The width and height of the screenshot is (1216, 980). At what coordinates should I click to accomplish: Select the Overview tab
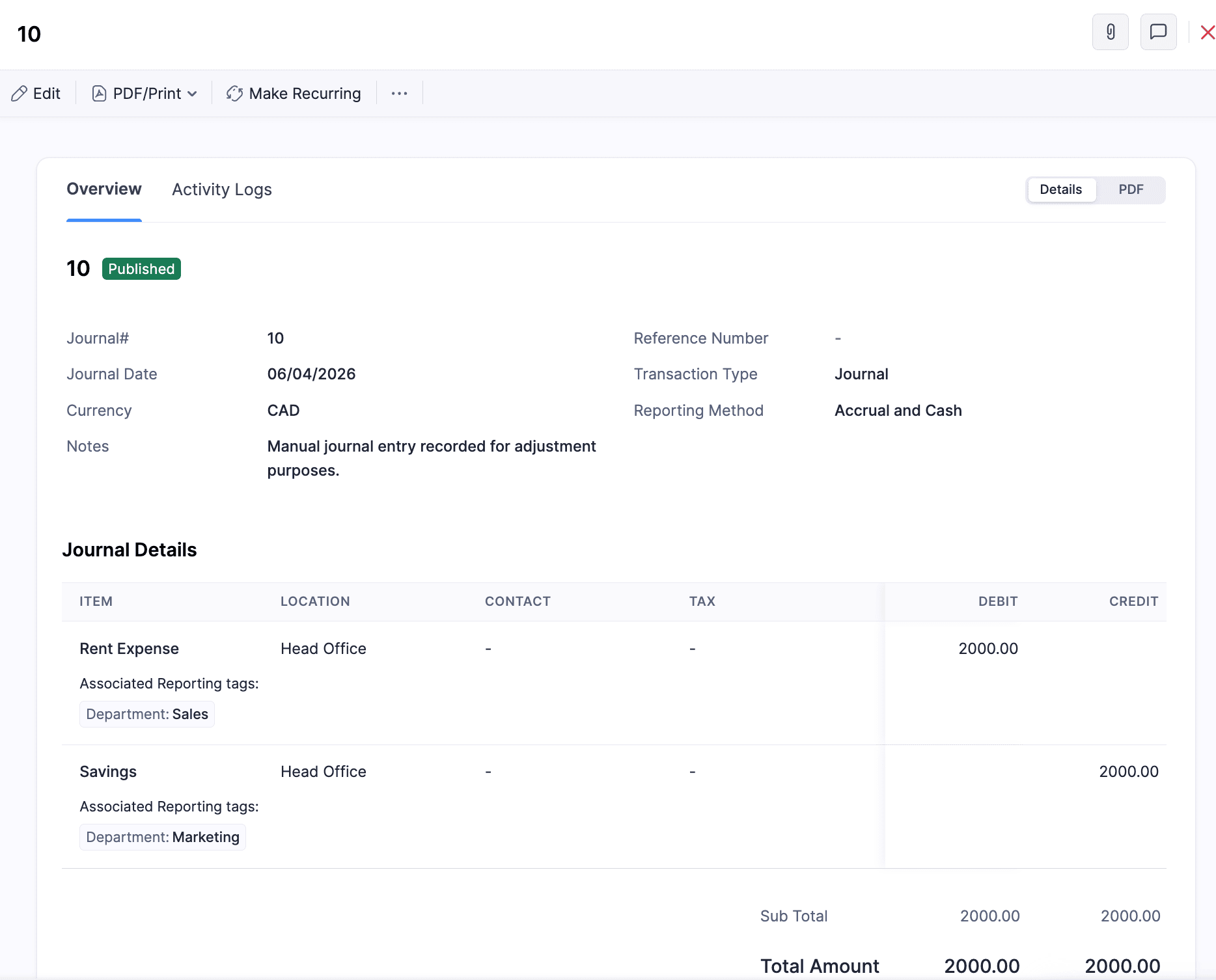[x=104, y=189]
